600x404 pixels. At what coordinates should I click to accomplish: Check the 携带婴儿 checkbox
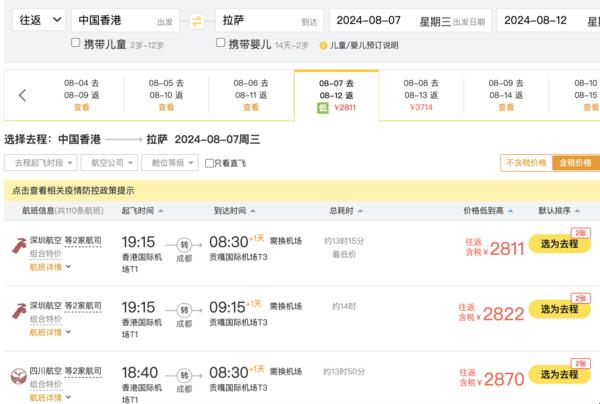click(x=220, y=42)
